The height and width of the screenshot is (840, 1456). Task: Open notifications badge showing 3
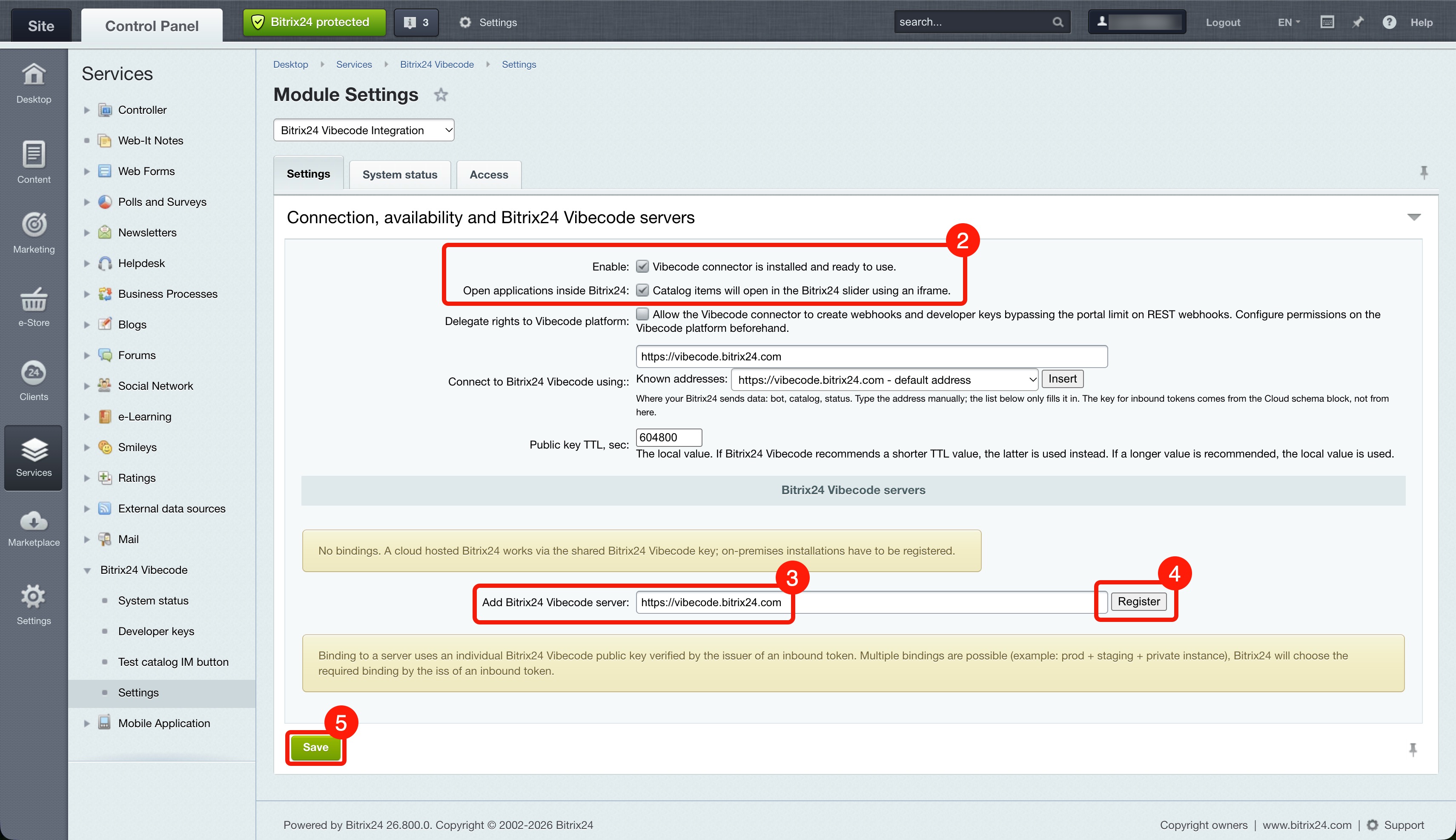click(416, 23)
